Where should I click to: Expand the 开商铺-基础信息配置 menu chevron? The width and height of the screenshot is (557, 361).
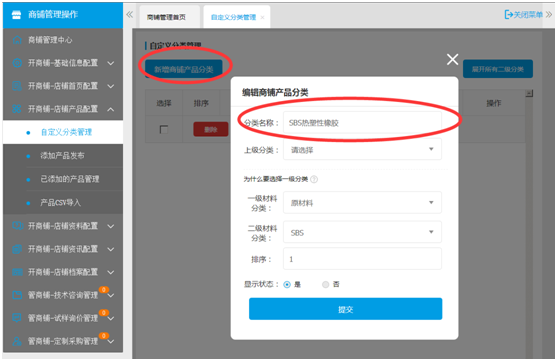111,63
